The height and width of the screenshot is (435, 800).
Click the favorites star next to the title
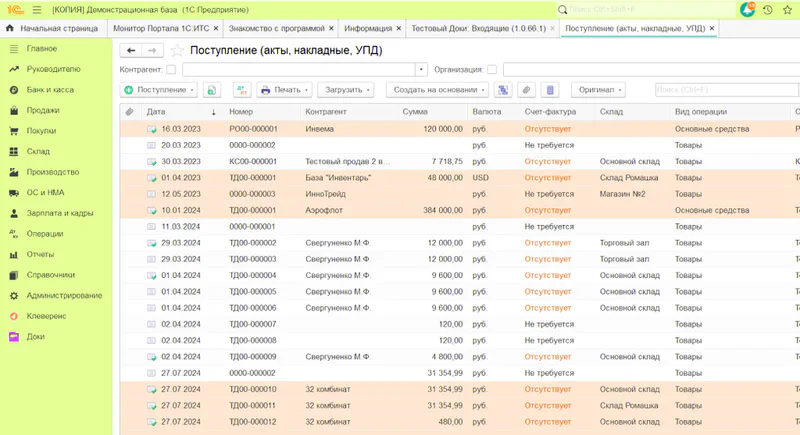pos(178,49)
